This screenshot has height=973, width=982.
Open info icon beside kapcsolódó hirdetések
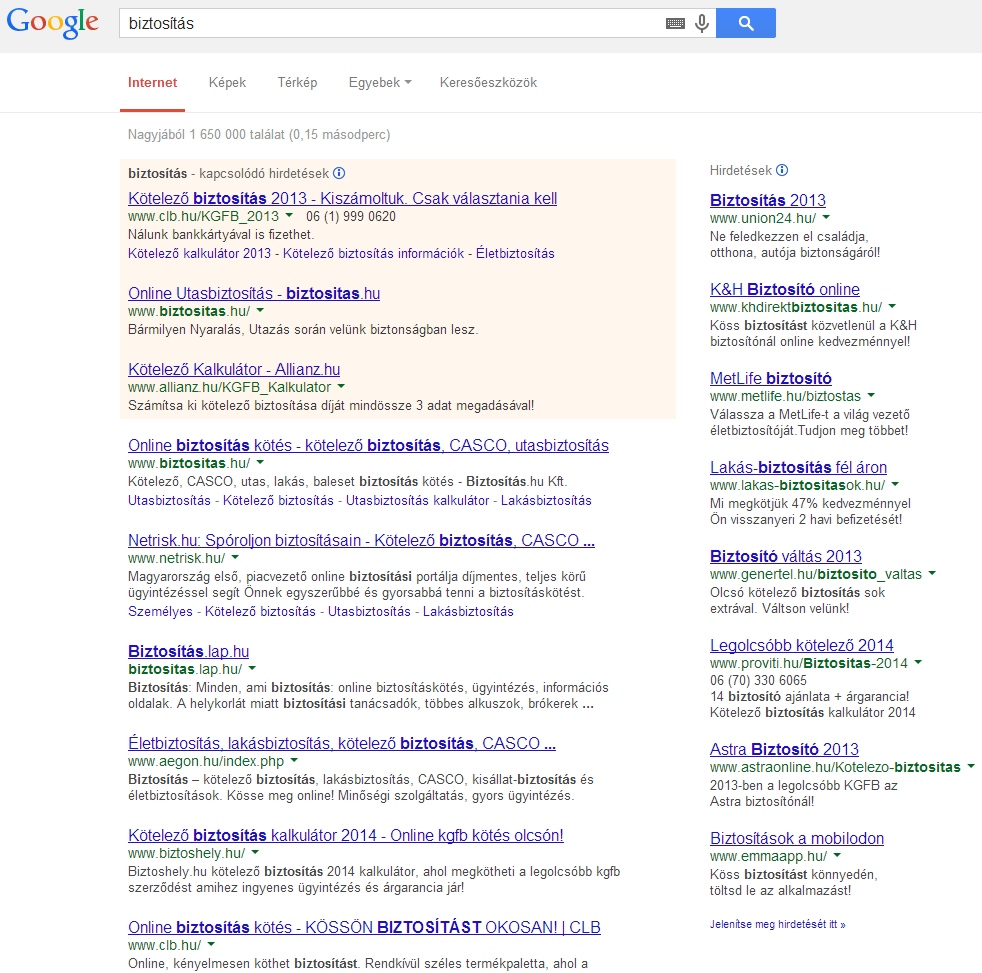coord(339,173)
